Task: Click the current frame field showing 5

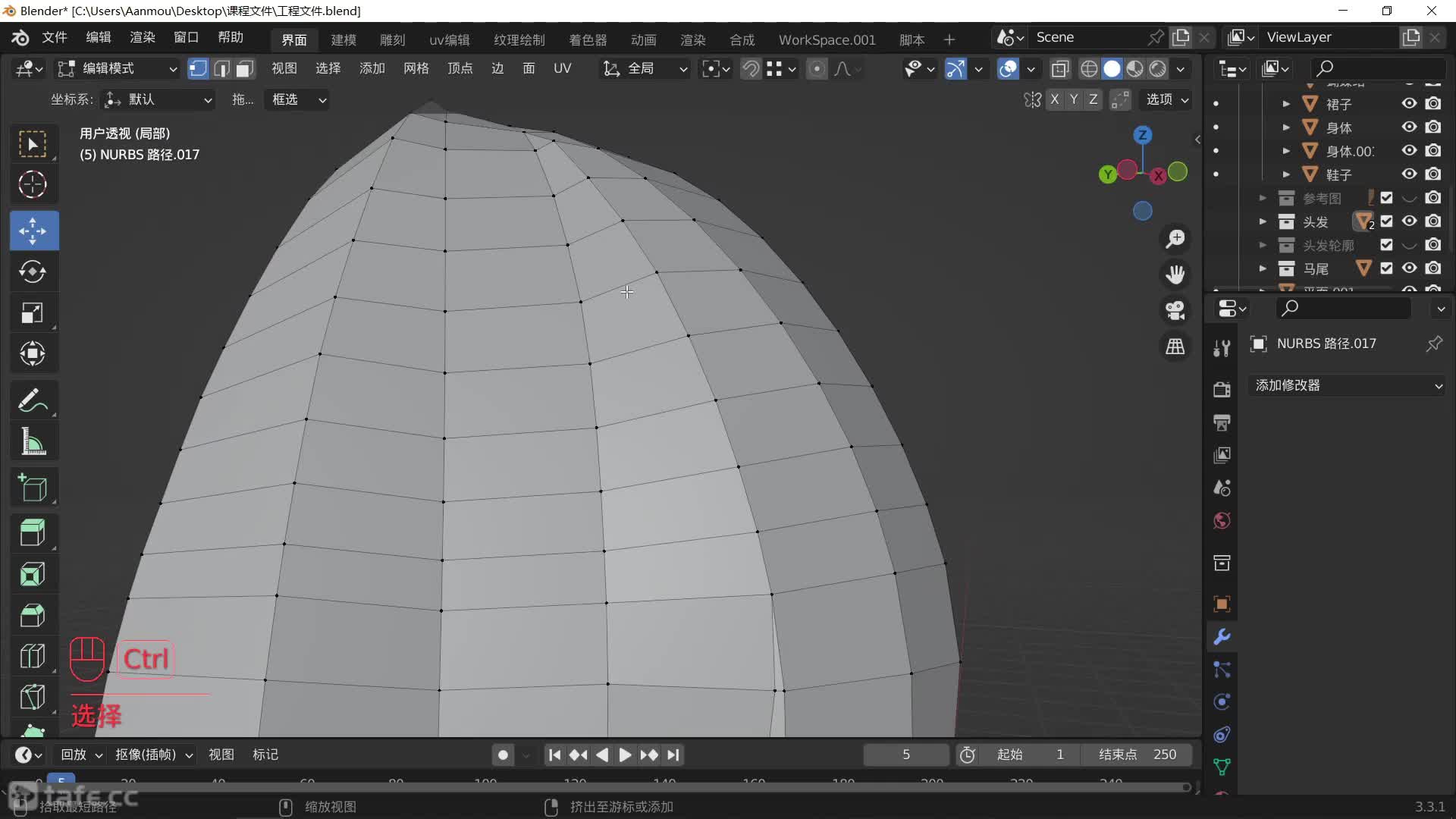Action: point(906,755)
